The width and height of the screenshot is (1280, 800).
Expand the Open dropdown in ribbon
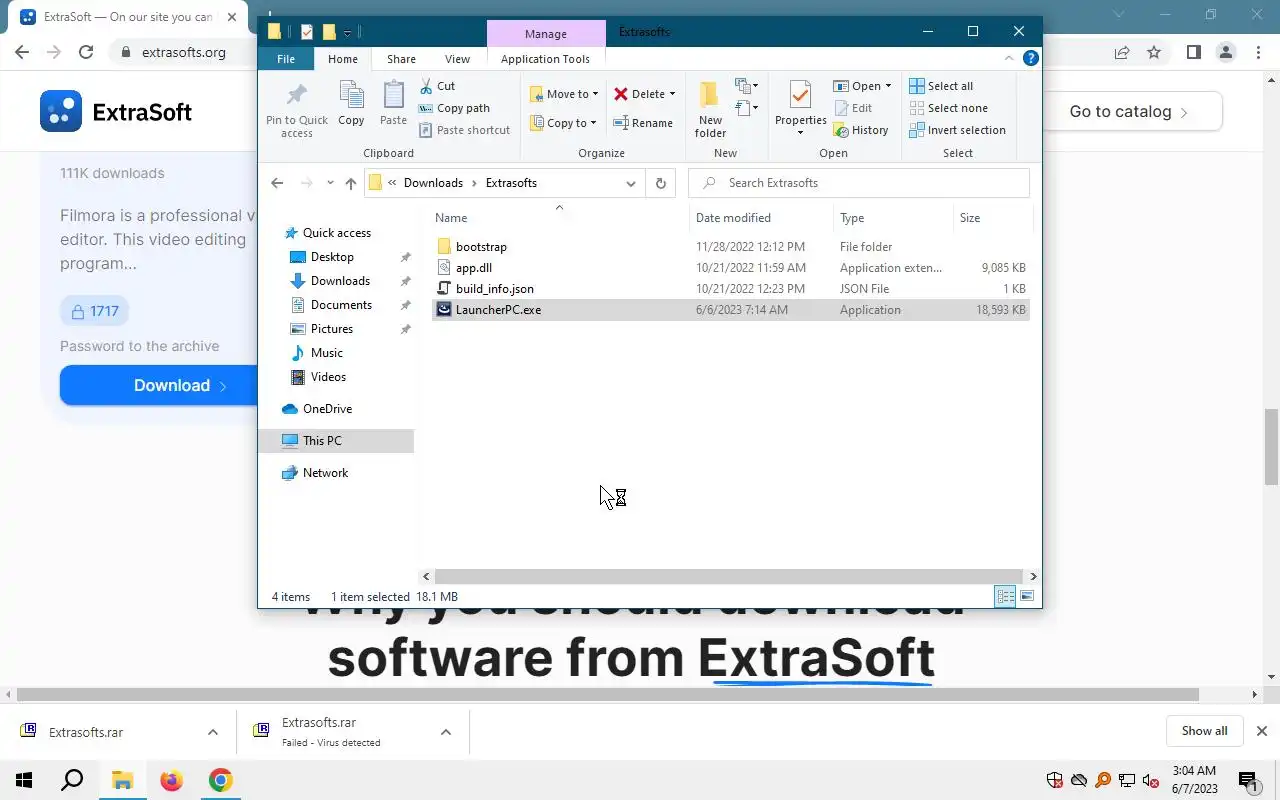[x=888, y=86]
